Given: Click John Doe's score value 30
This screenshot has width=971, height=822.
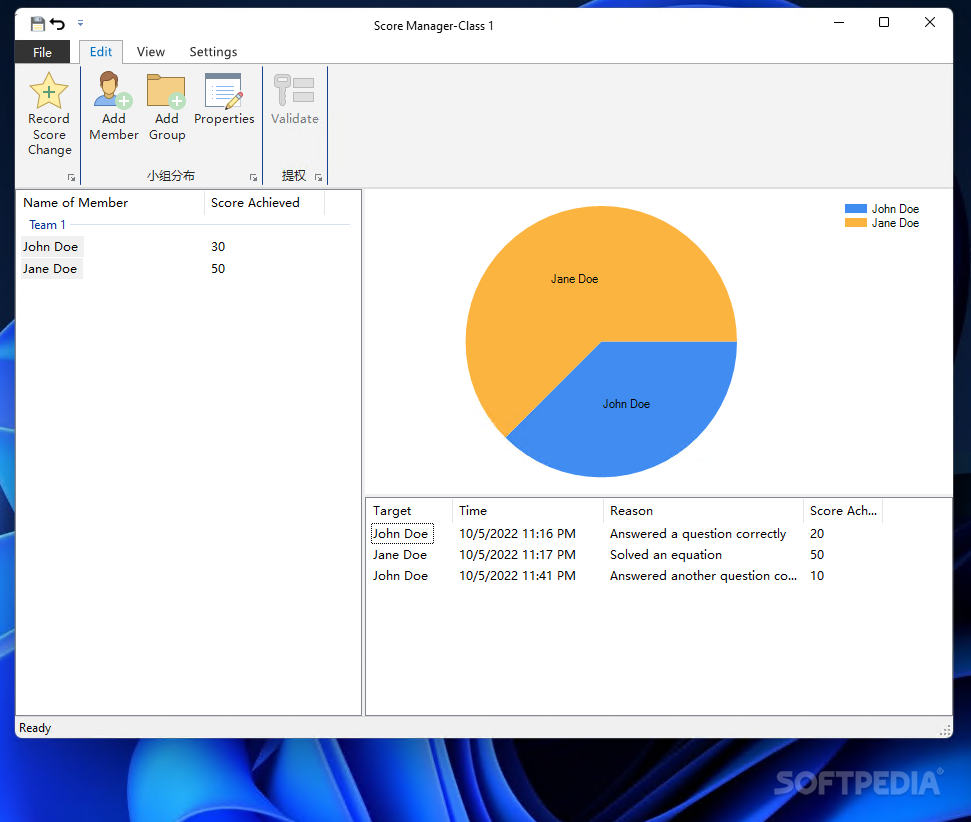Looking at the screenshot, I should pyautogui.click(x=218, y=247).
